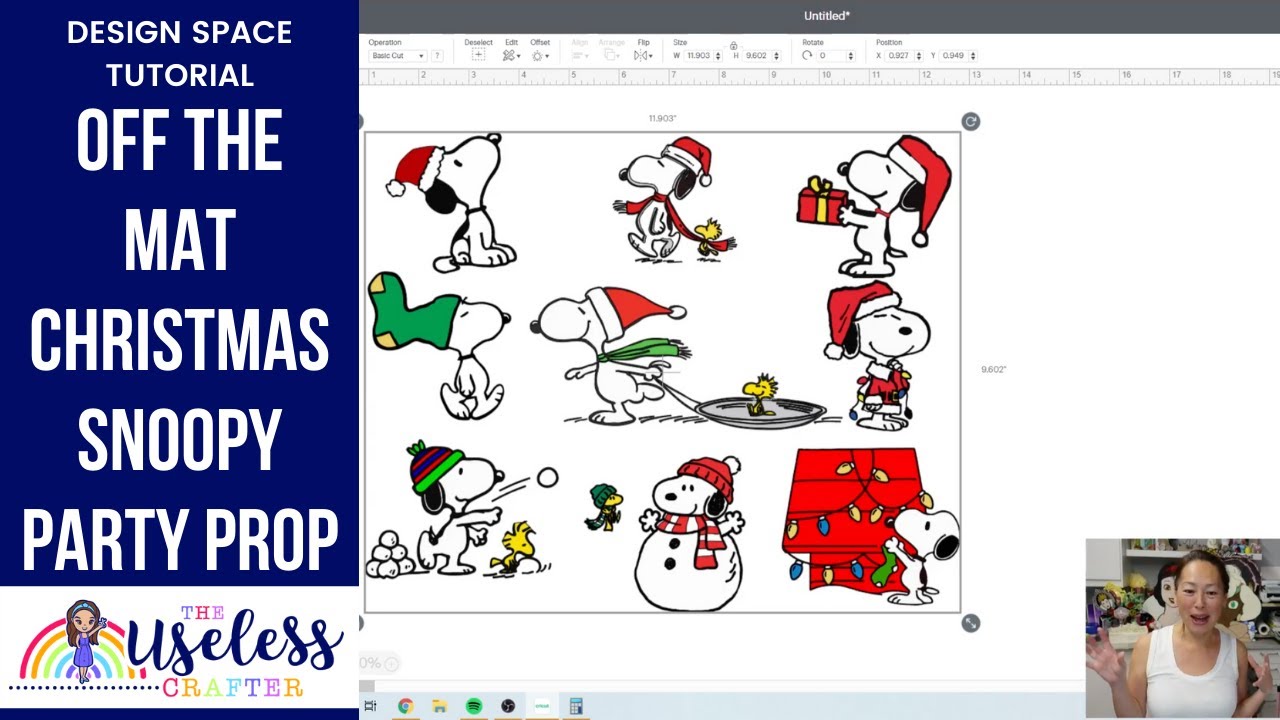Step the Height value spinner
The height and width of the screenshot is (720, 1280).
(x=775, y=56)
